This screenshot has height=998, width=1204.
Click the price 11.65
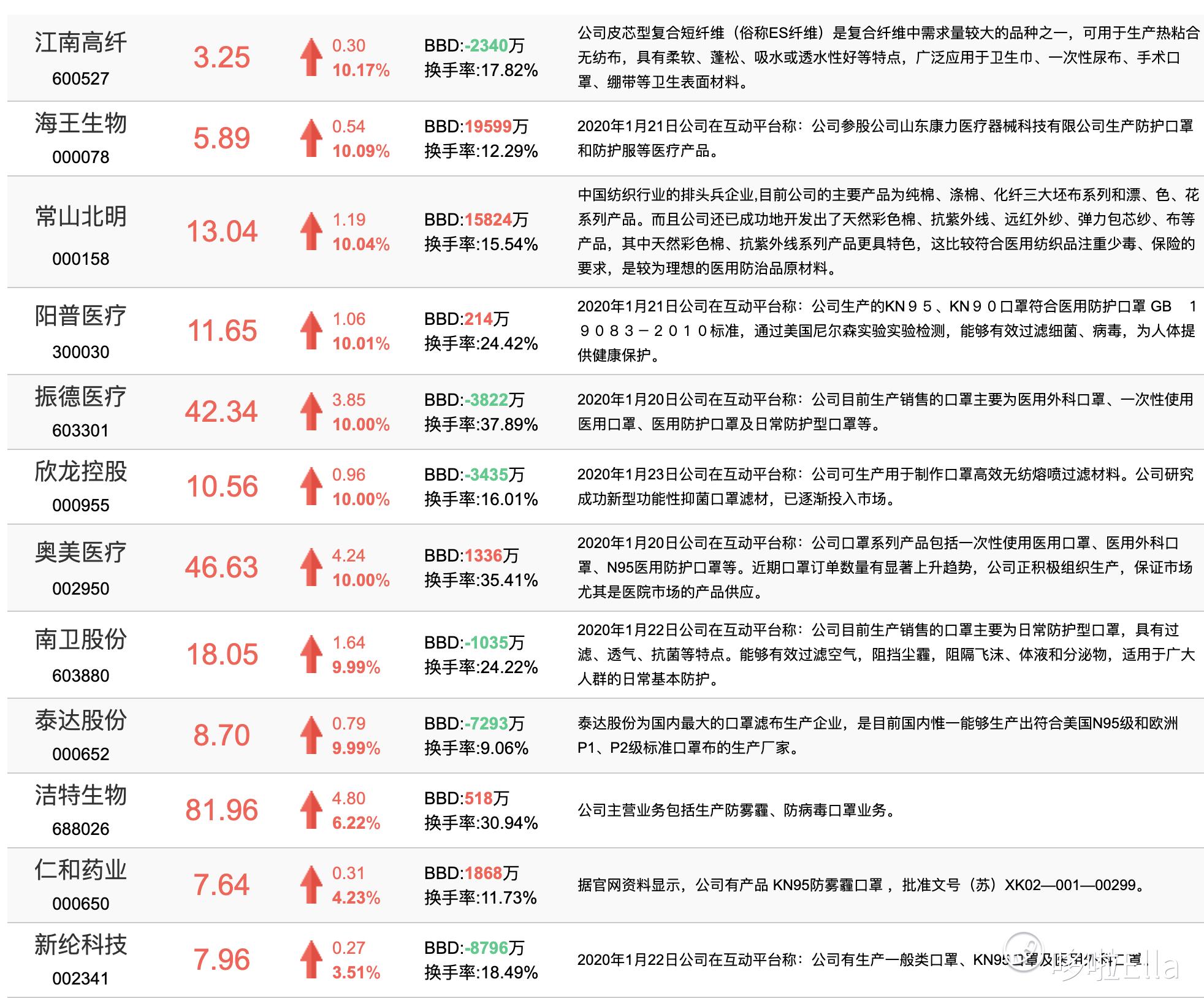pyautogui.click(x=222, y=330)
